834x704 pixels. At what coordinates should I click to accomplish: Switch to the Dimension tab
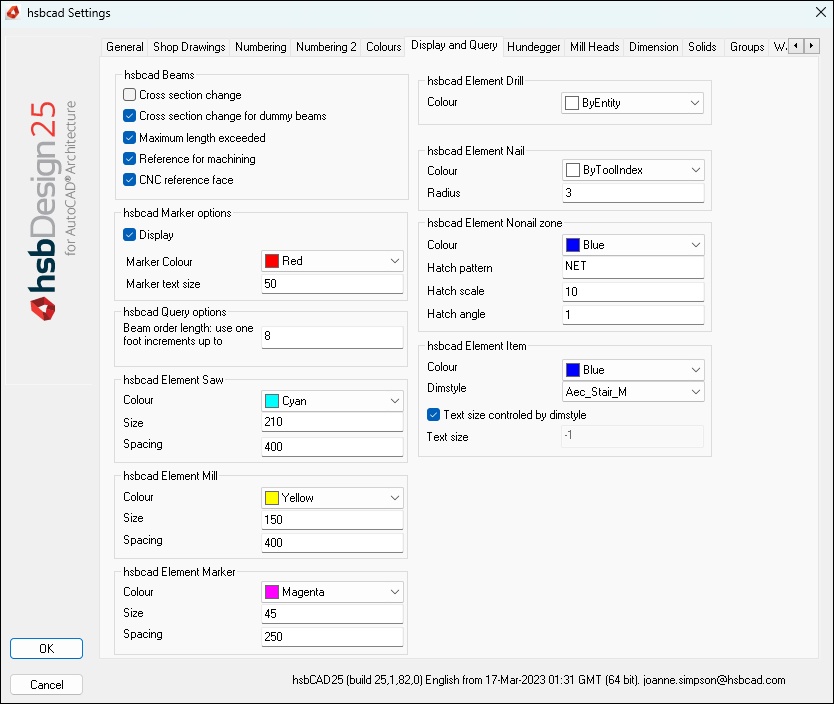[x=654, y=47]
